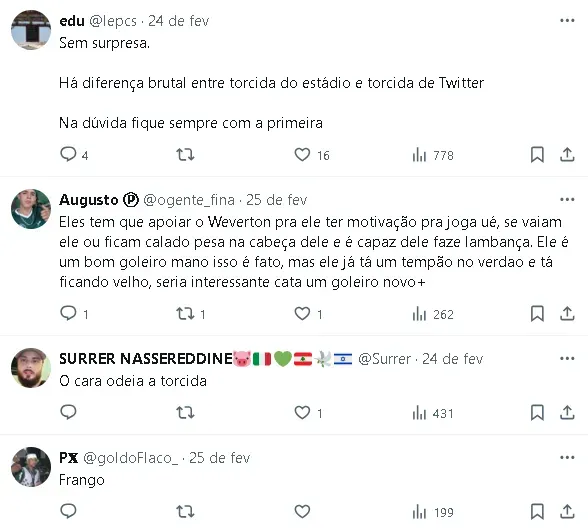Viewport: 588px width, 530px height.
Task: Open more options on edu's tweet
Action: pyautogui.click(x=567, y=21)
